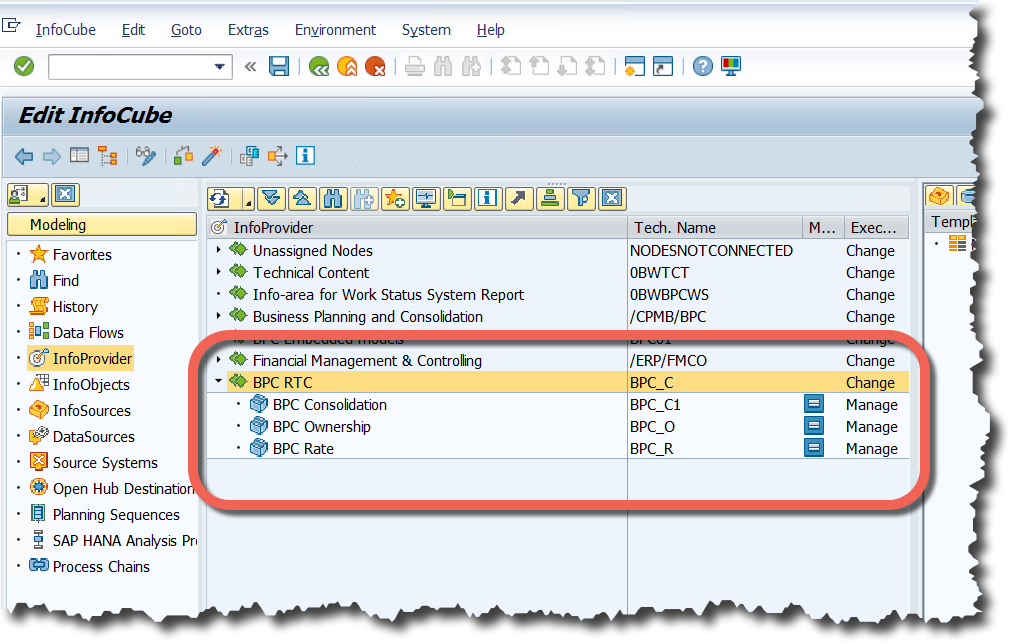Expand the Financial Management & Controlling node
This screenshot has width=1012, height=644.
tap(218, 360)
